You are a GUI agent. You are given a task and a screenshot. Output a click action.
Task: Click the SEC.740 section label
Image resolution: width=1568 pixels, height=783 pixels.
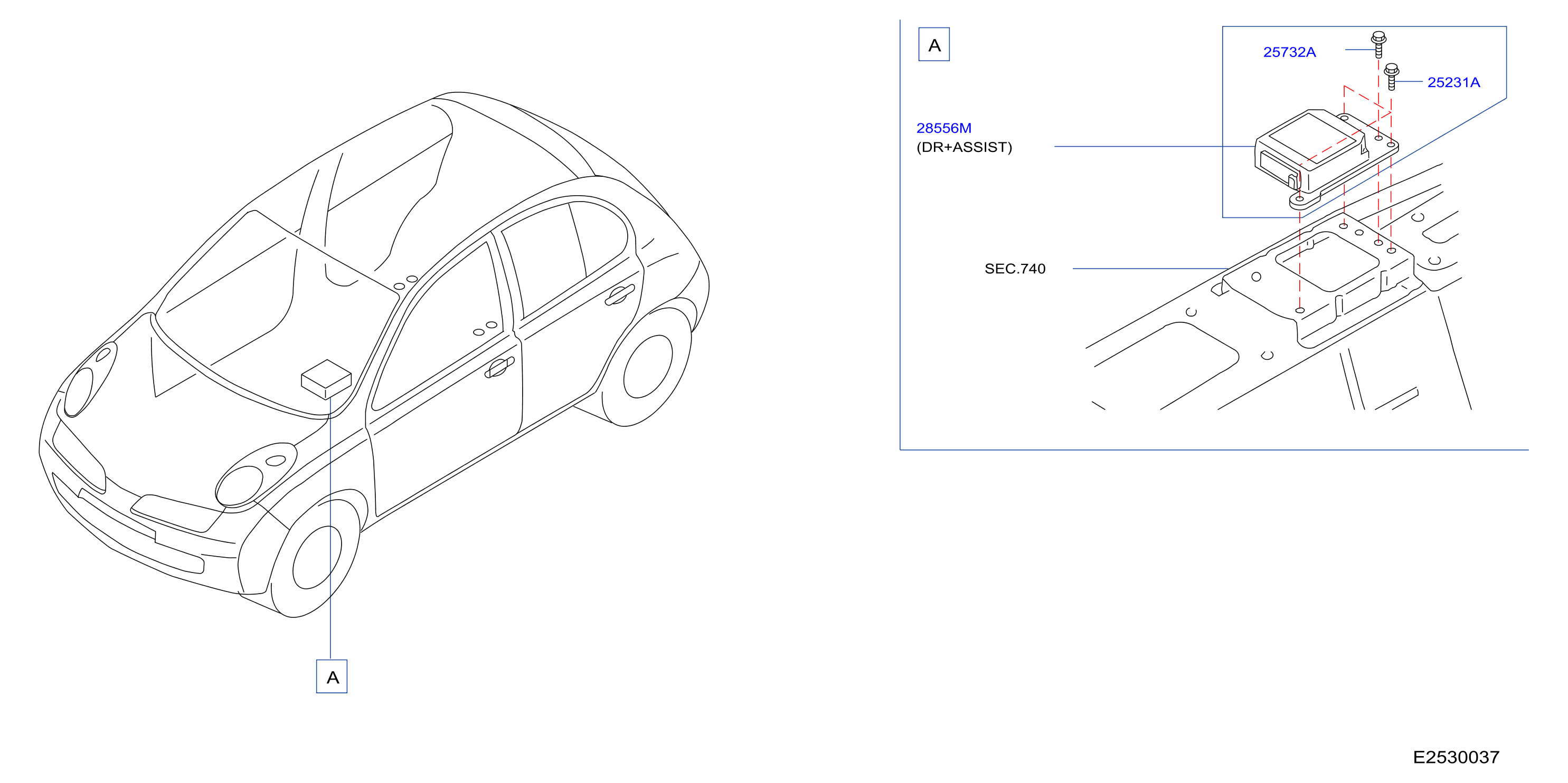pyautogui.click(x=1015, y=269)
